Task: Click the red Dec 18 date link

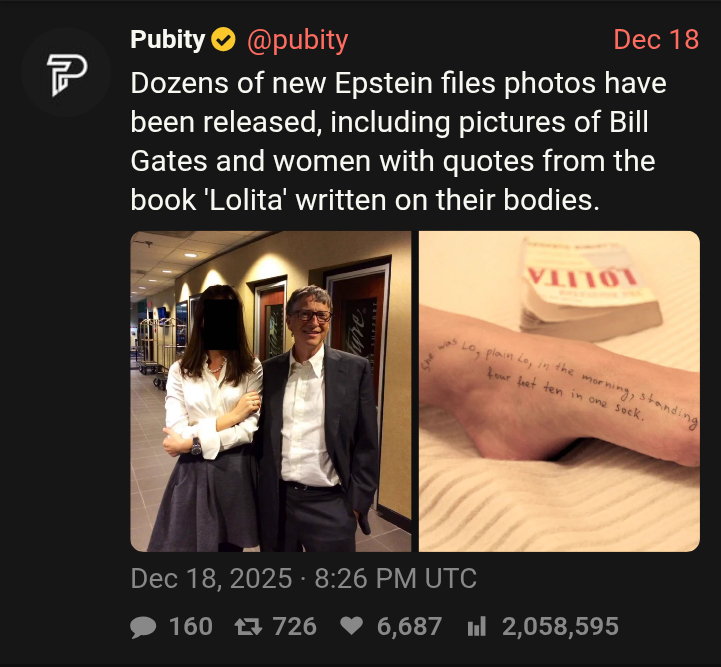Action: click(x=656, y=40)
